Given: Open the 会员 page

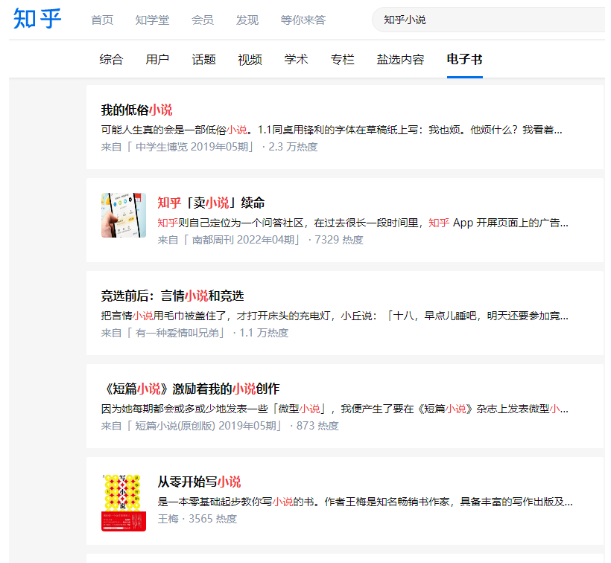Looking at the screenshot, I should click(202, 20).
